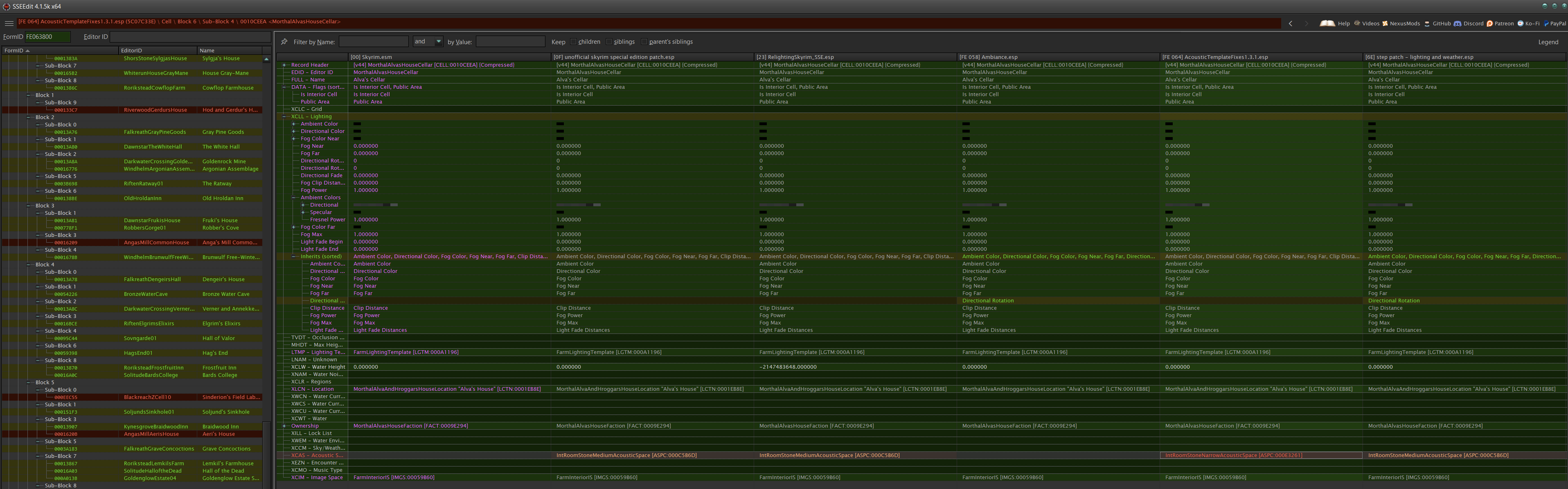The image size is (1568, 489).
Task: Click the Filter by Name field
Action: pos(373,41)
